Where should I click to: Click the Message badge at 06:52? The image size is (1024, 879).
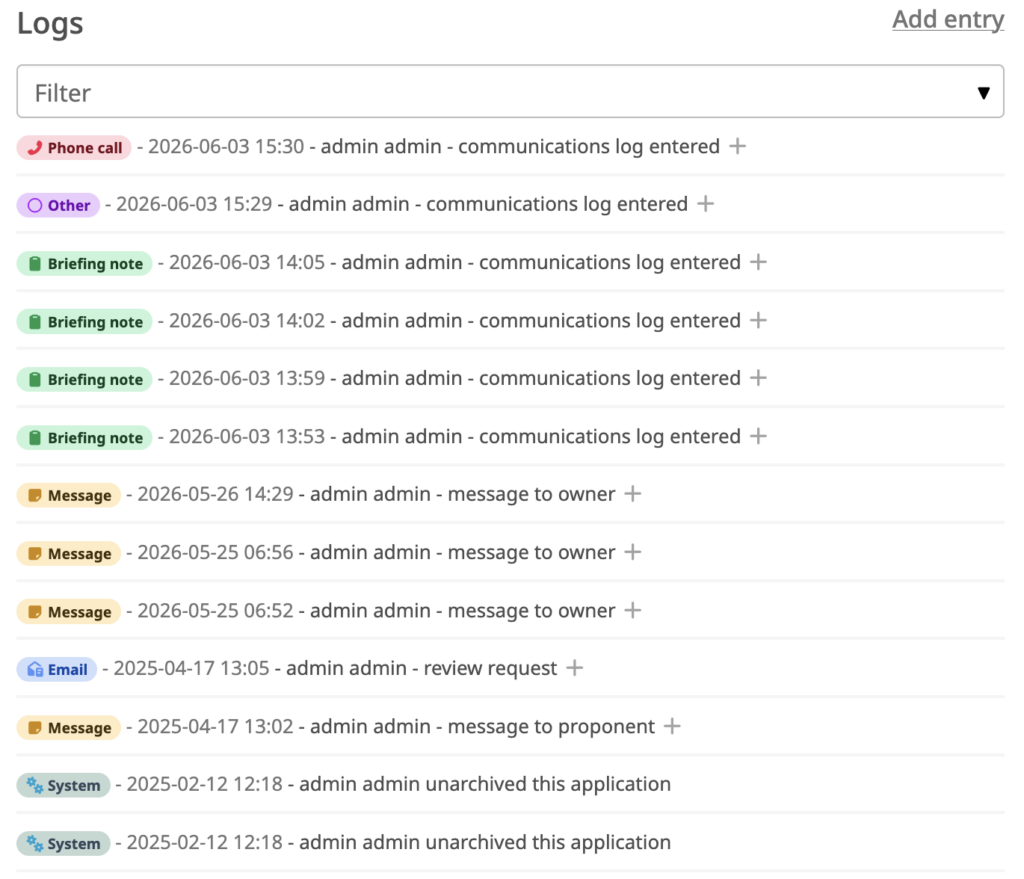(x=69, y=611)
